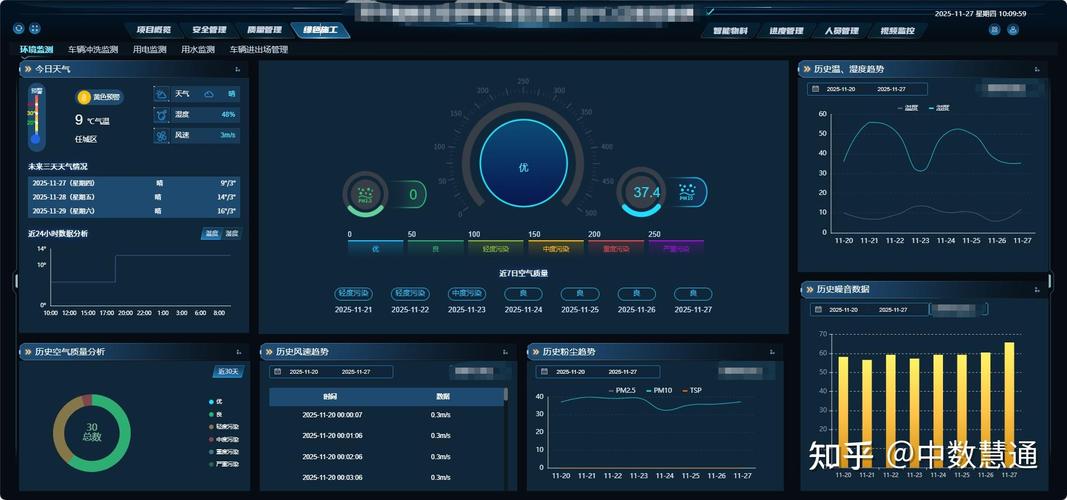Click start date 2025-11-20 in 历史噪音数据
1067x500 pixels.
pos(843,310)
